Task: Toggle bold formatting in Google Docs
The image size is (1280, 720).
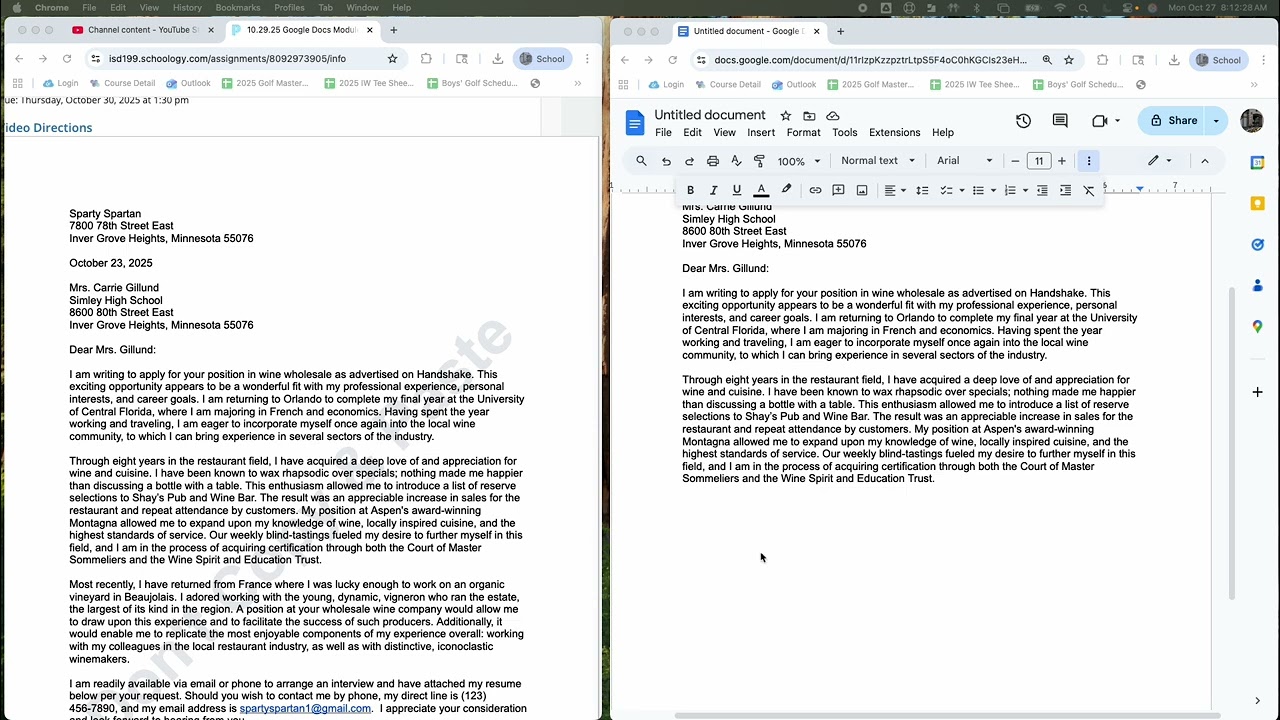Action: (x=690, y=190)
